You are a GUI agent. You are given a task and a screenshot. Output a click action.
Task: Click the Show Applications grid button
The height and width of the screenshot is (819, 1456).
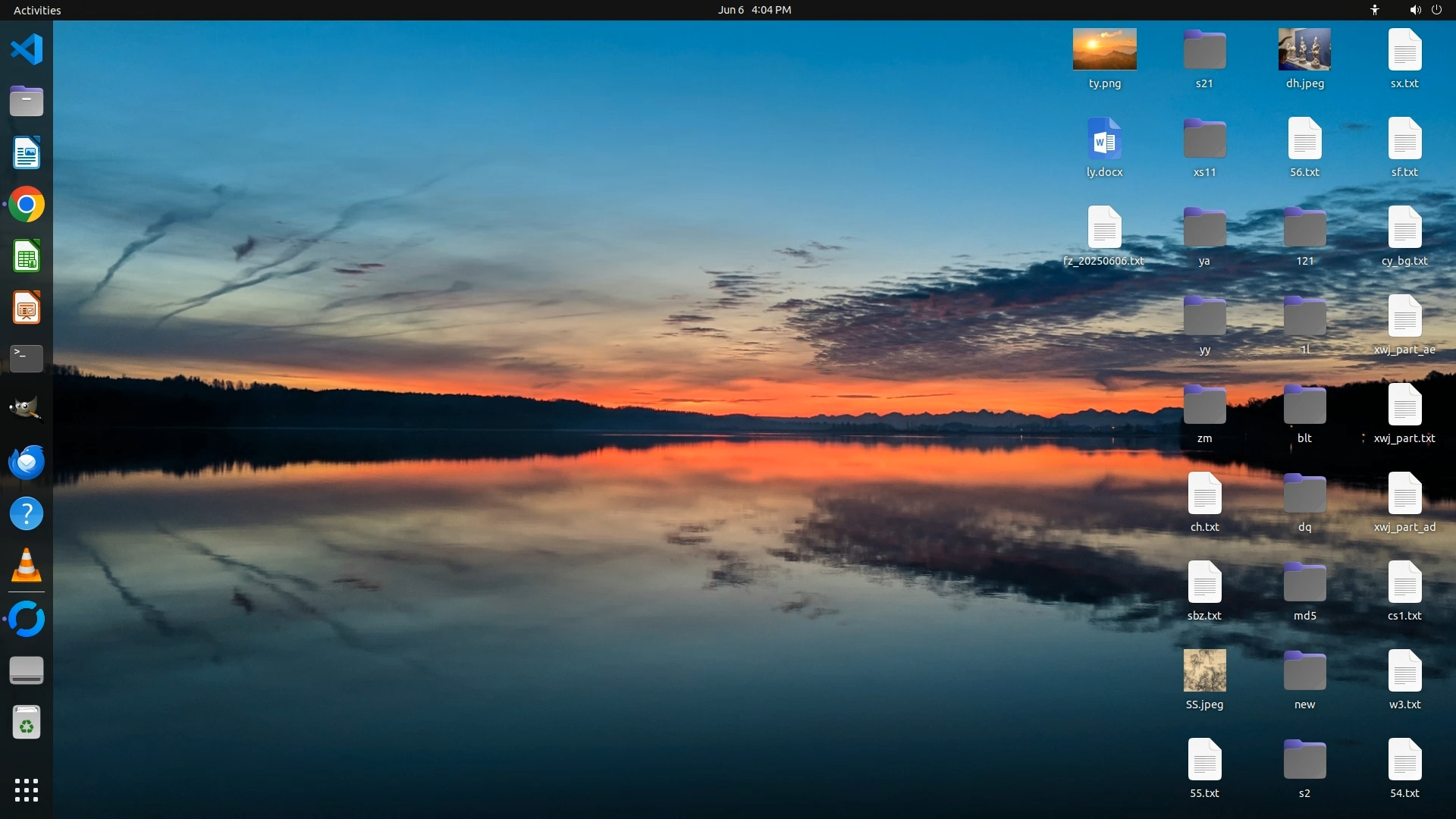tap(27, 790)
